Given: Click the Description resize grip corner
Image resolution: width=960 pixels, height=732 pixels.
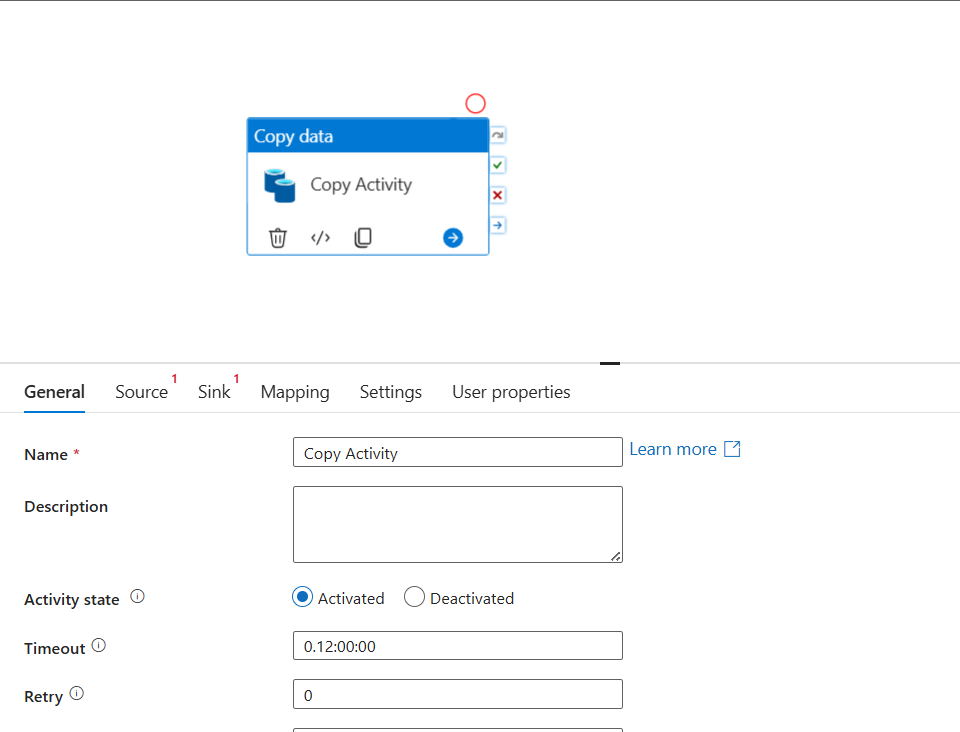Looking at the screenshot, I should pos(616,556).
